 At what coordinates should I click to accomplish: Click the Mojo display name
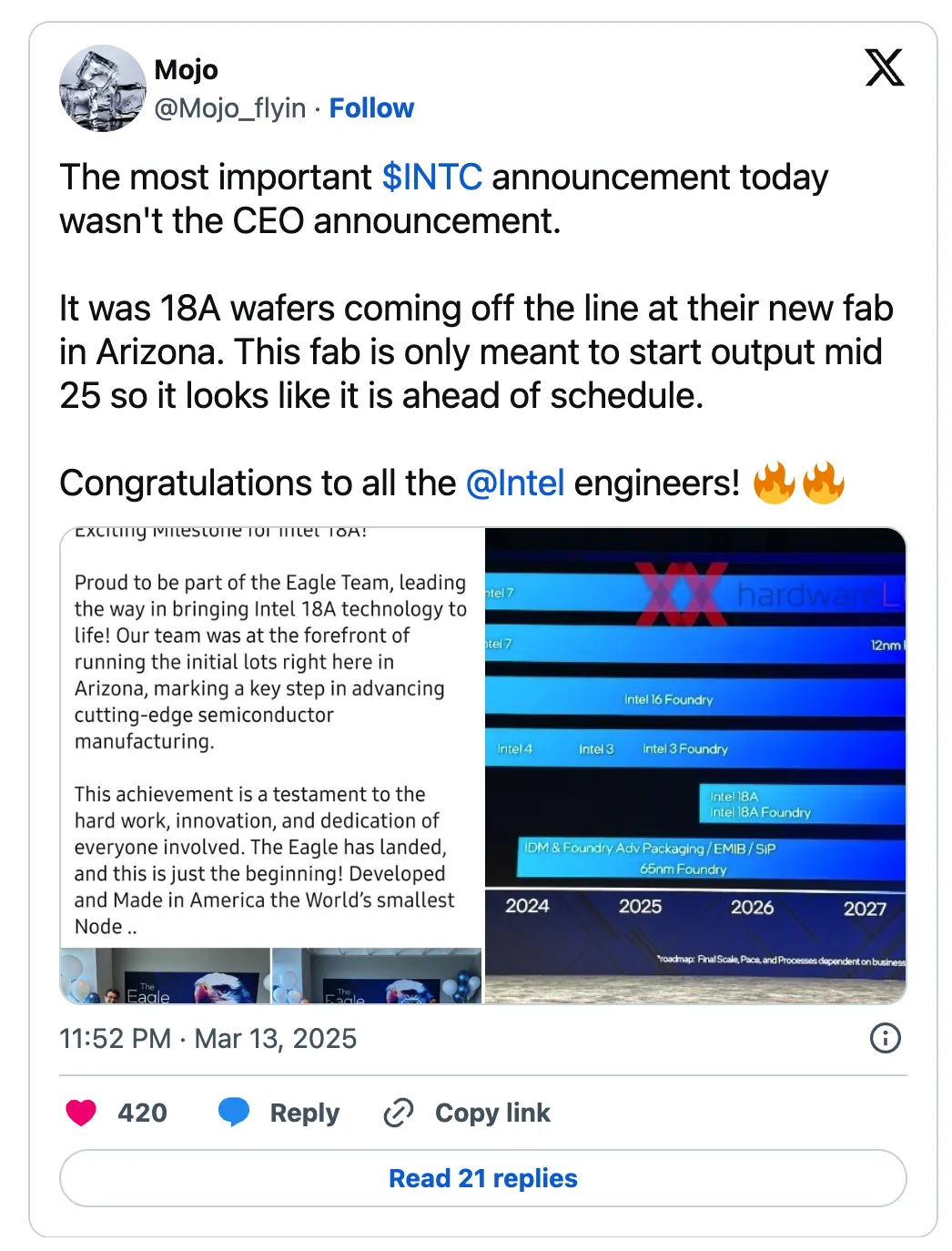[x=186, y=69]
